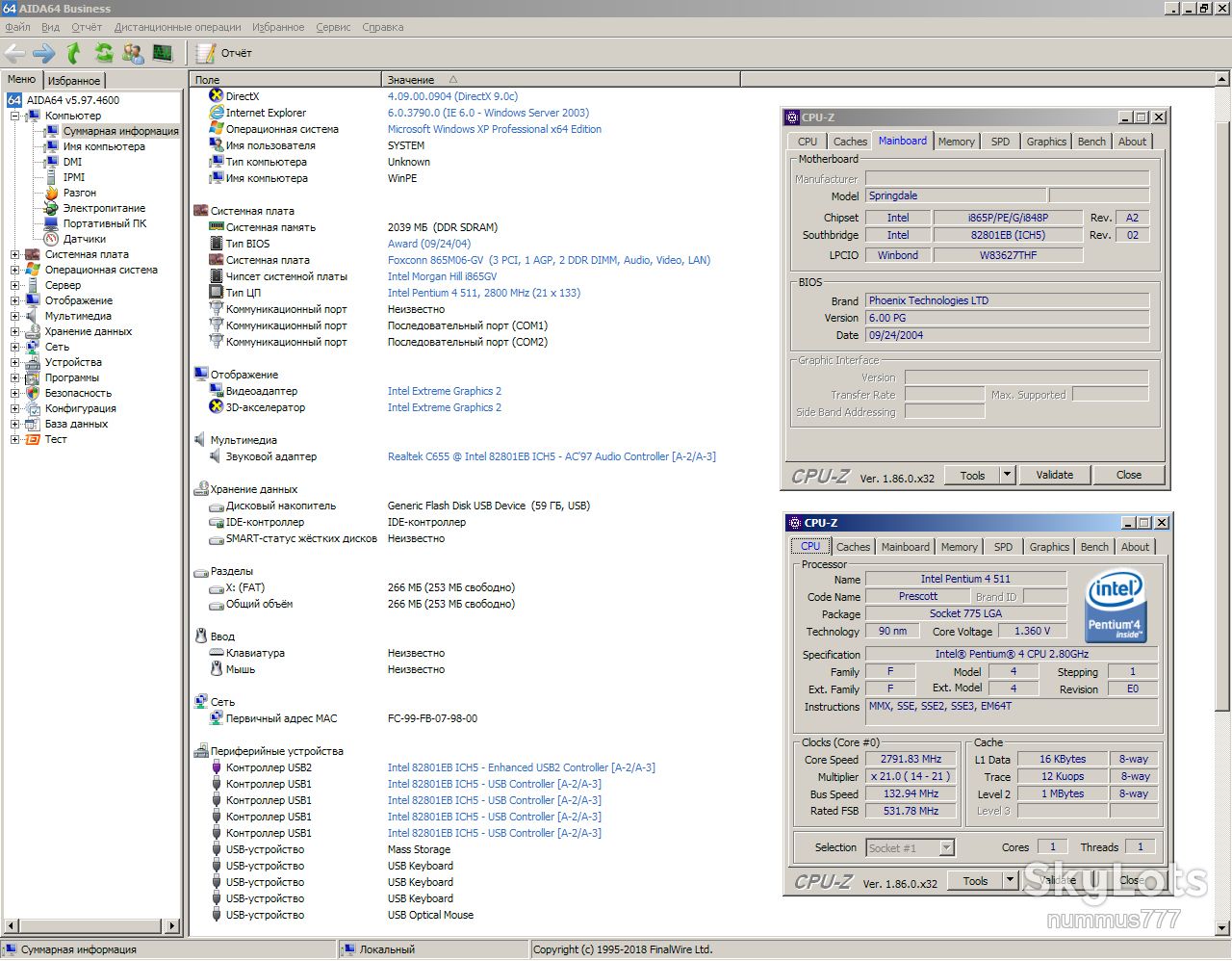The image size is (1232, 961).
Task: Click the Internet Explorer icon in field list
Action: 217,113
